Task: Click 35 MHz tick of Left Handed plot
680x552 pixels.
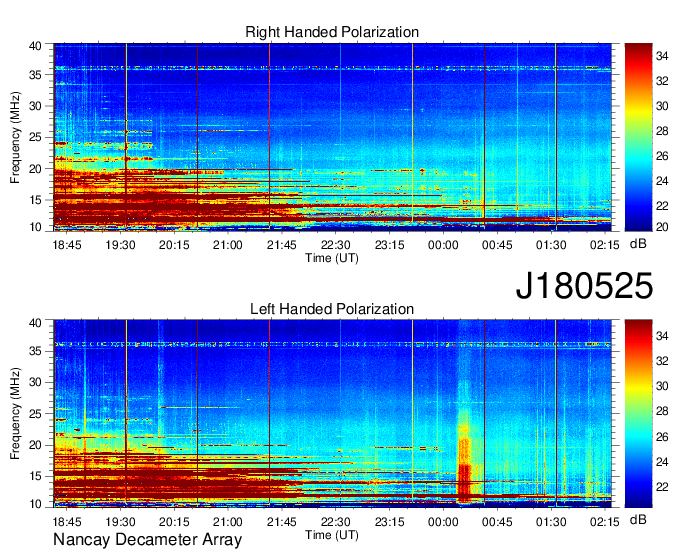Action: [x=36, y=351]
